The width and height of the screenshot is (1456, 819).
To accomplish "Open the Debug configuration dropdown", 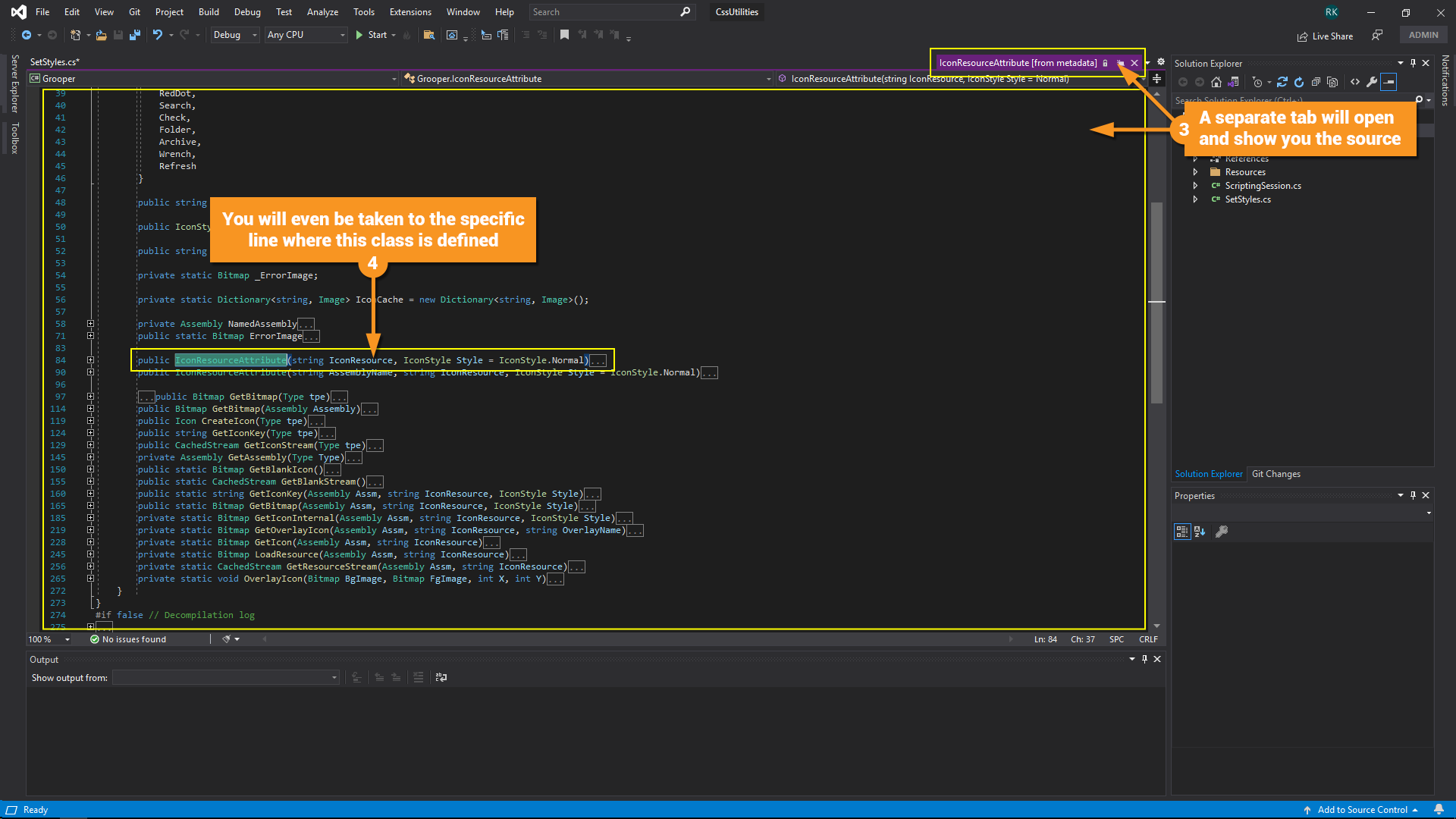I will coord(234,35).
